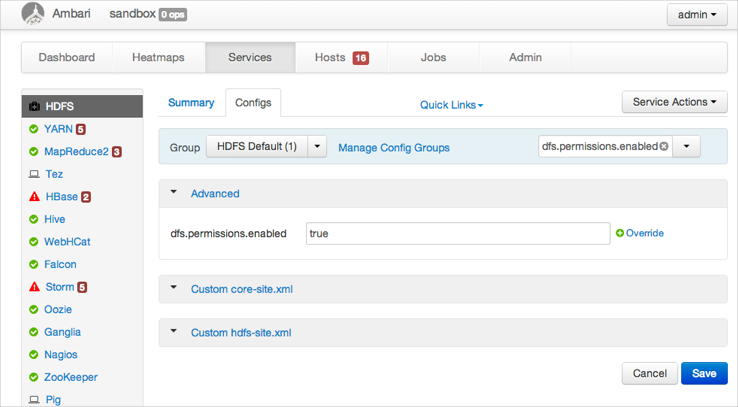Click the red alert icon beside HBase
This screenshot has width=738, height=407.
[x=35, y=197]
